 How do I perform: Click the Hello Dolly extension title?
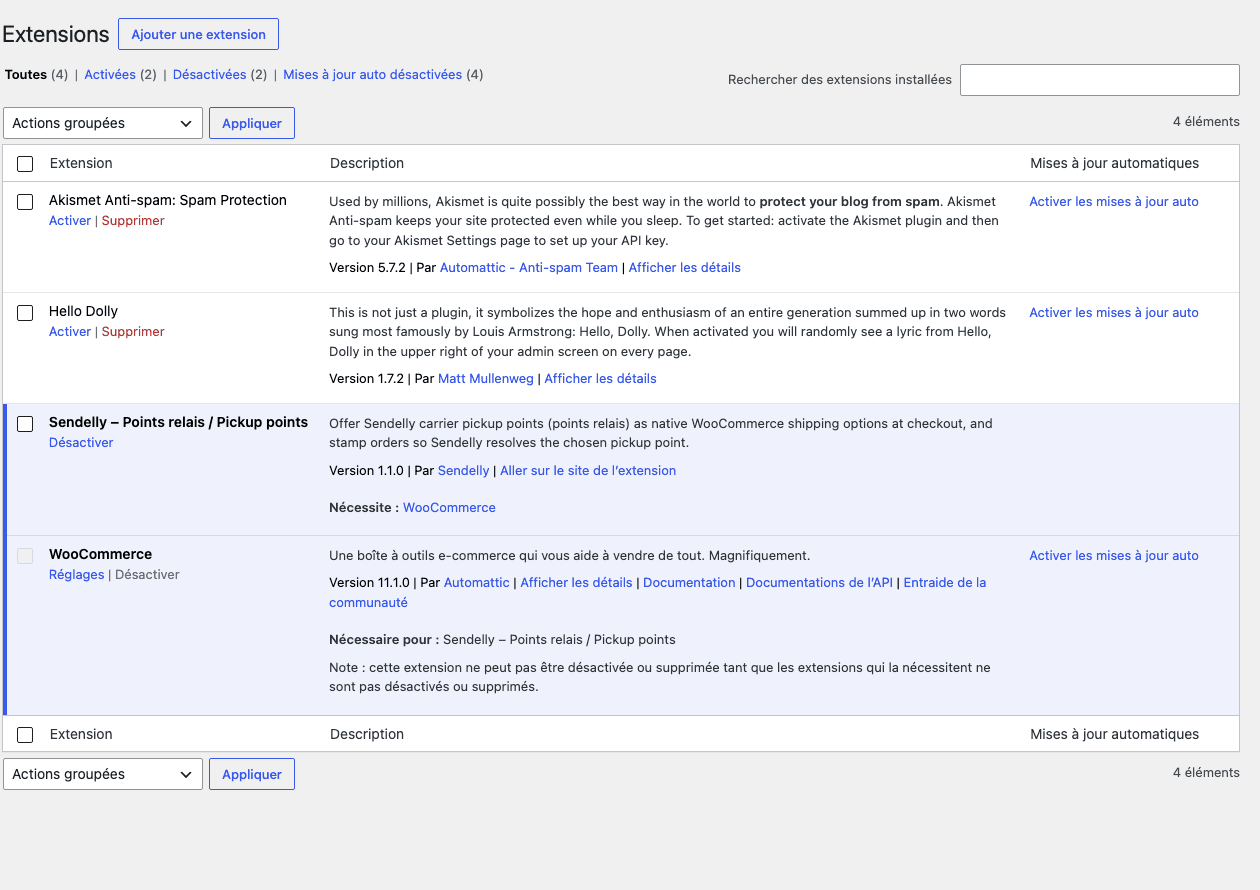click(x=83, y=311)
